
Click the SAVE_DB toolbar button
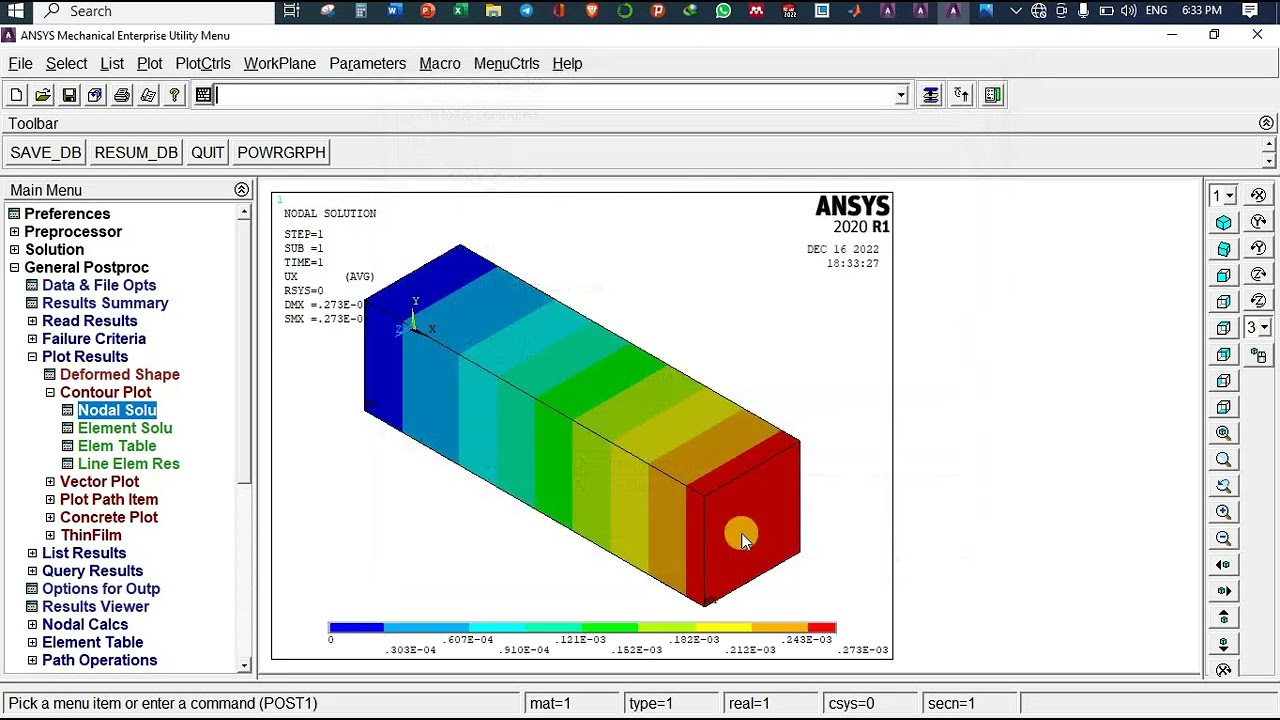45,153
